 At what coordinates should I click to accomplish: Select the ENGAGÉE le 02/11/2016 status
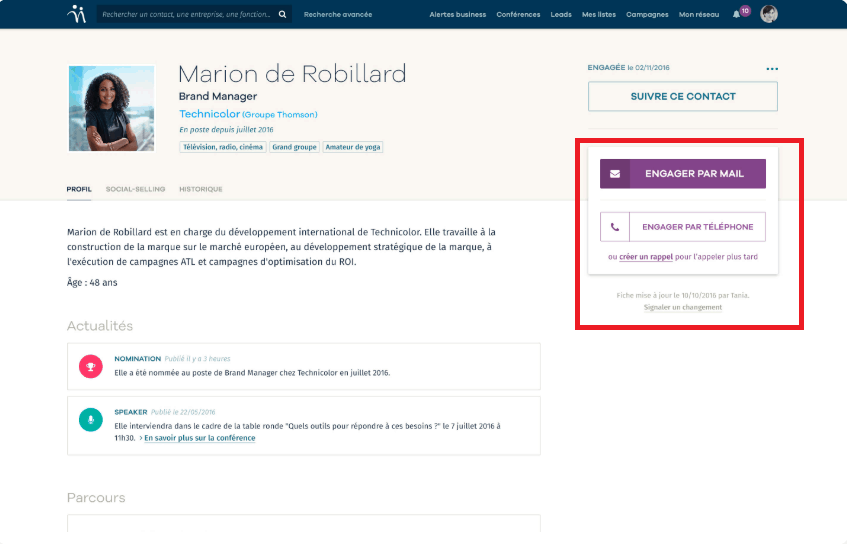coord(628,68)
